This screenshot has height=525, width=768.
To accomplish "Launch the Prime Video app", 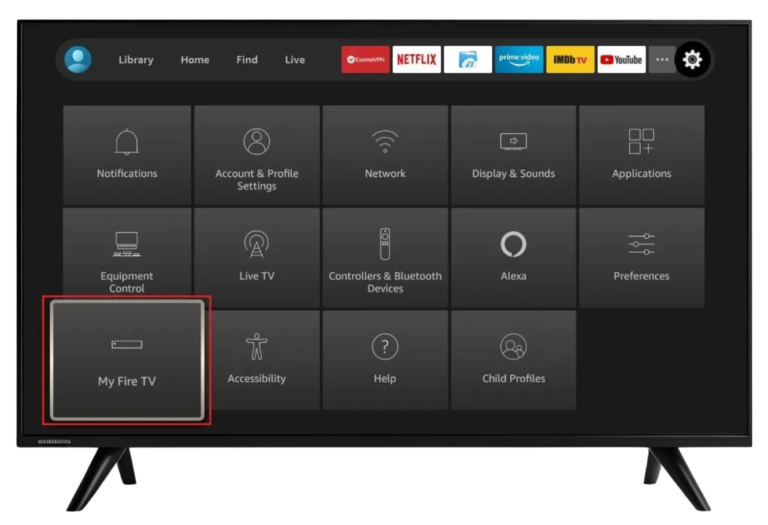I will (519, 60).
